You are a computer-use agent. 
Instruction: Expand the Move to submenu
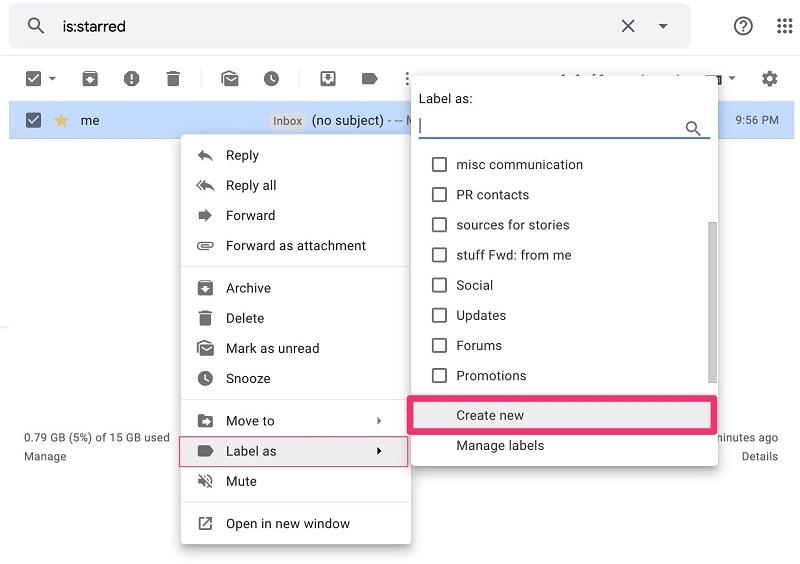pos(296,421)
